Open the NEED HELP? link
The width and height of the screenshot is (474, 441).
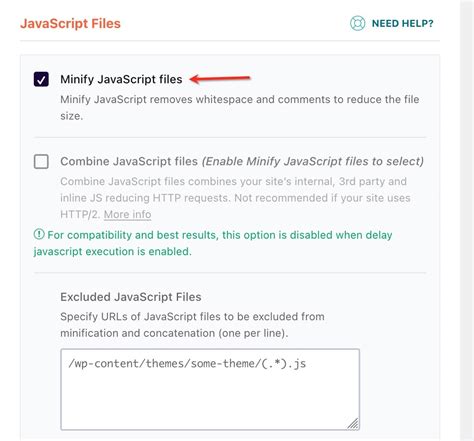click(402, 23)
